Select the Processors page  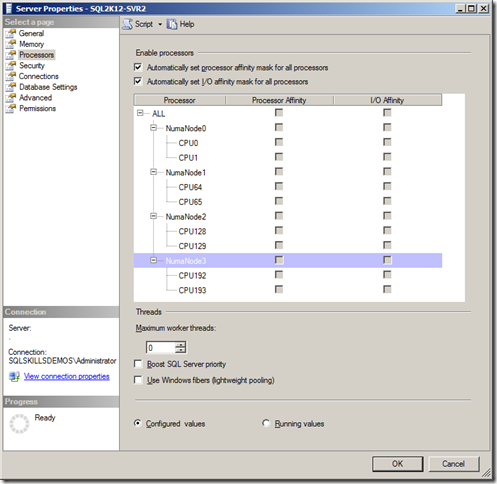pyautogui.click(x=37, y=55)
